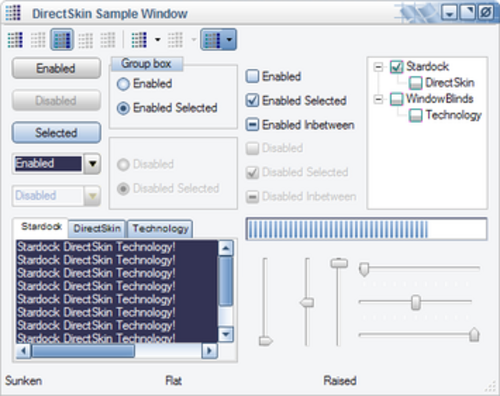The width and height of the screenshot is (500, 396).
Task: Select the Enabled radio button in Group box
Action: (123, 84)
